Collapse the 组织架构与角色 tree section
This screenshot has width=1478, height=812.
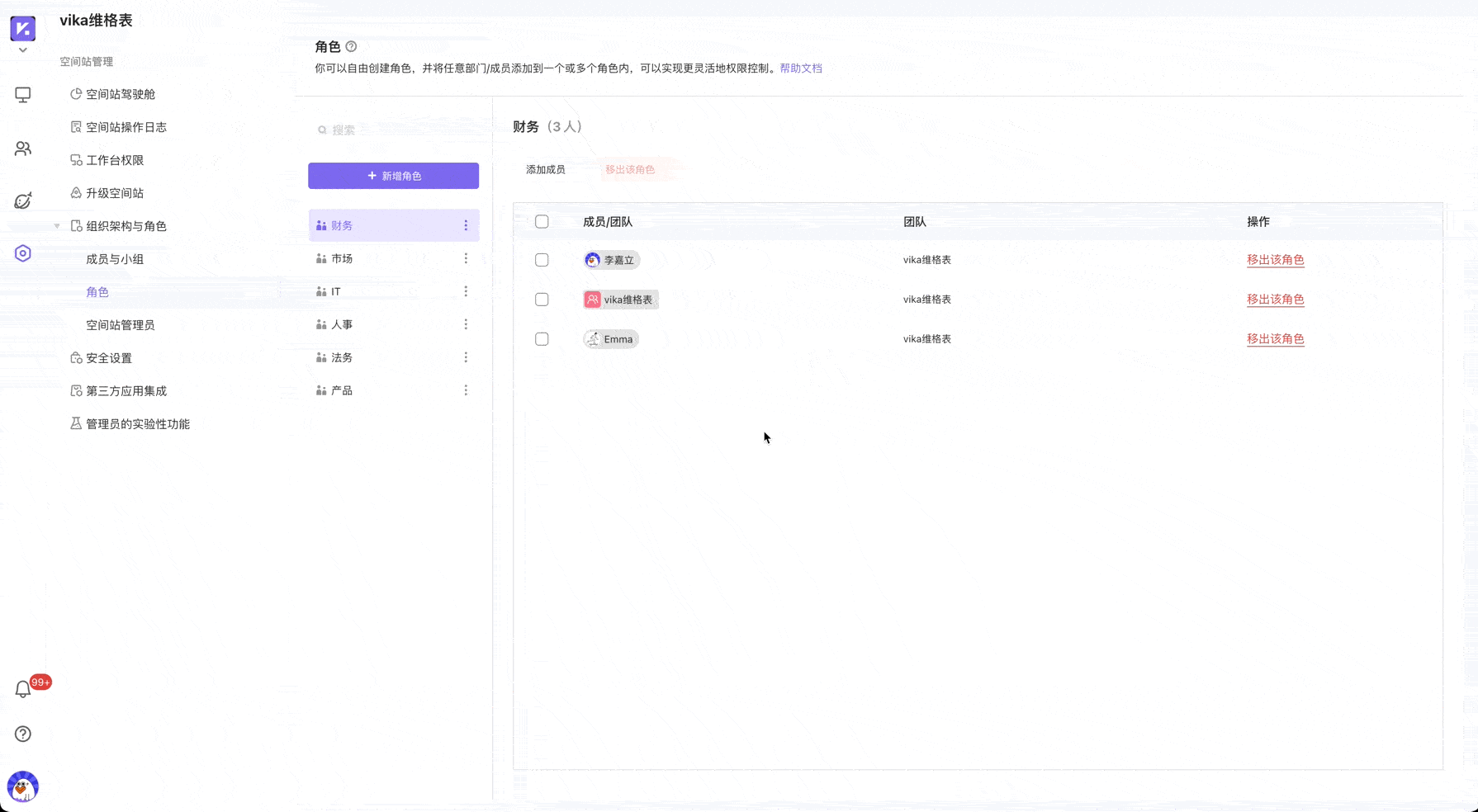click(57, 226)
